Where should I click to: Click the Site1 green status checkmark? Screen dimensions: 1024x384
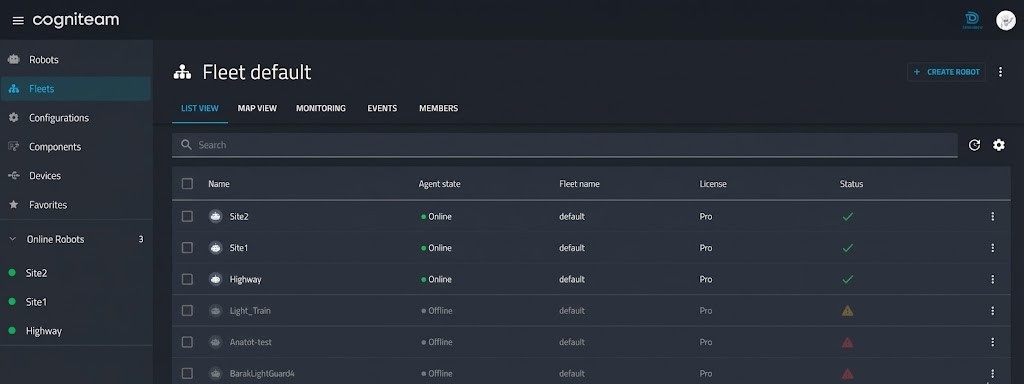848,248
